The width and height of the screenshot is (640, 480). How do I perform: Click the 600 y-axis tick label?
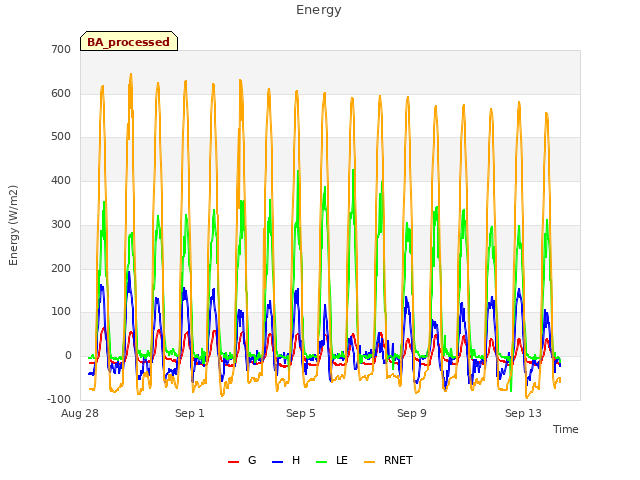coord(61,93)
